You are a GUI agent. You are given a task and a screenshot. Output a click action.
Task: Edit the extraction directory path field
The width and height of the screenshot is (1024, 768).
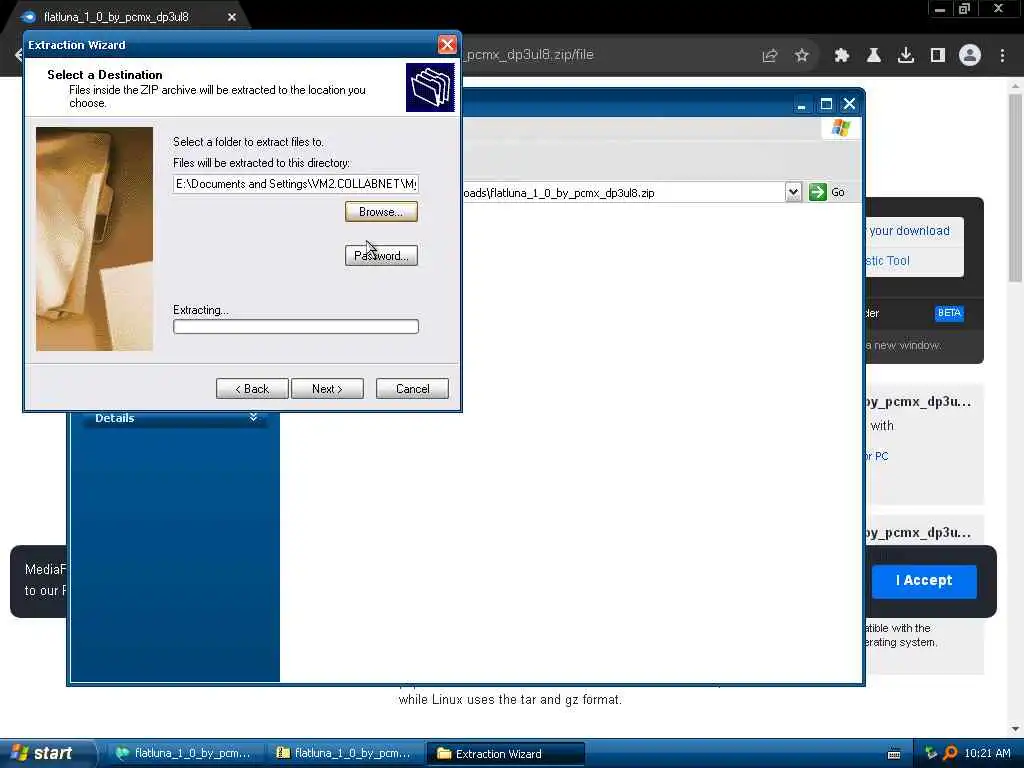tap(296, 184)
